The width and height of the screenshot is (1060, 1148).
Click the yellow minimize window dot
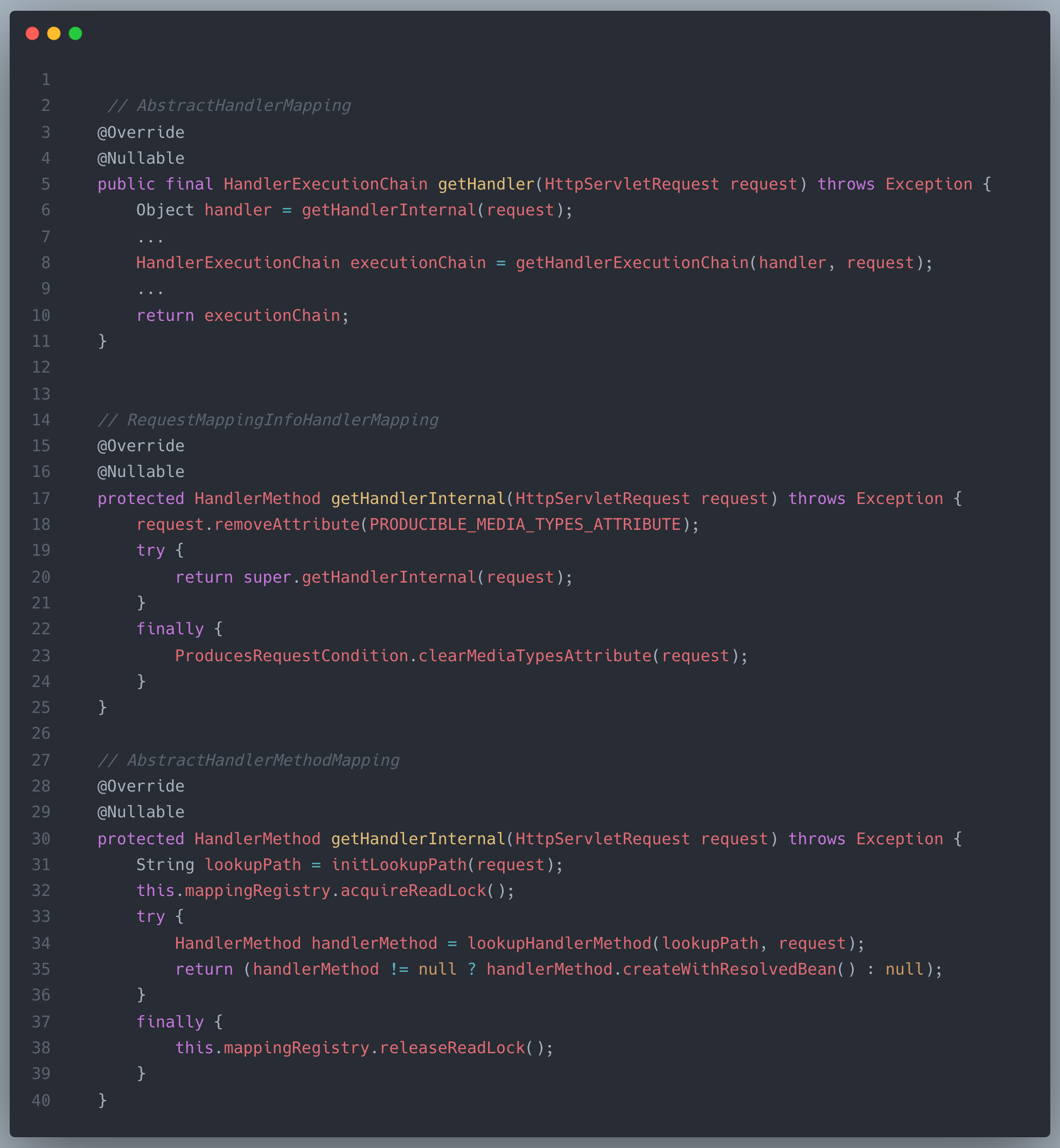click(x=54, y=34)
